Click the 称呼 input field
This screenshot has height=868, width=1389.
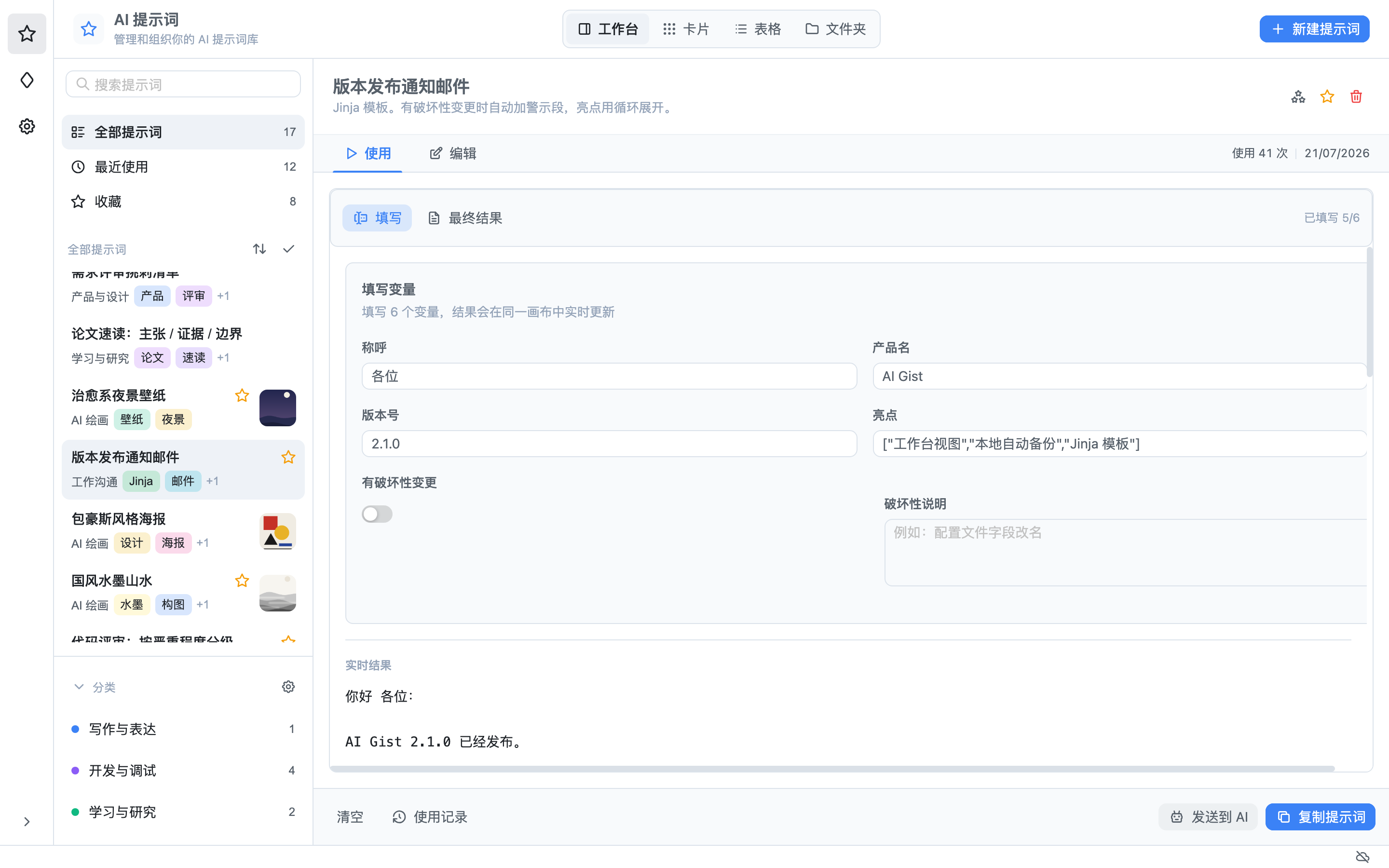[609, 376]
